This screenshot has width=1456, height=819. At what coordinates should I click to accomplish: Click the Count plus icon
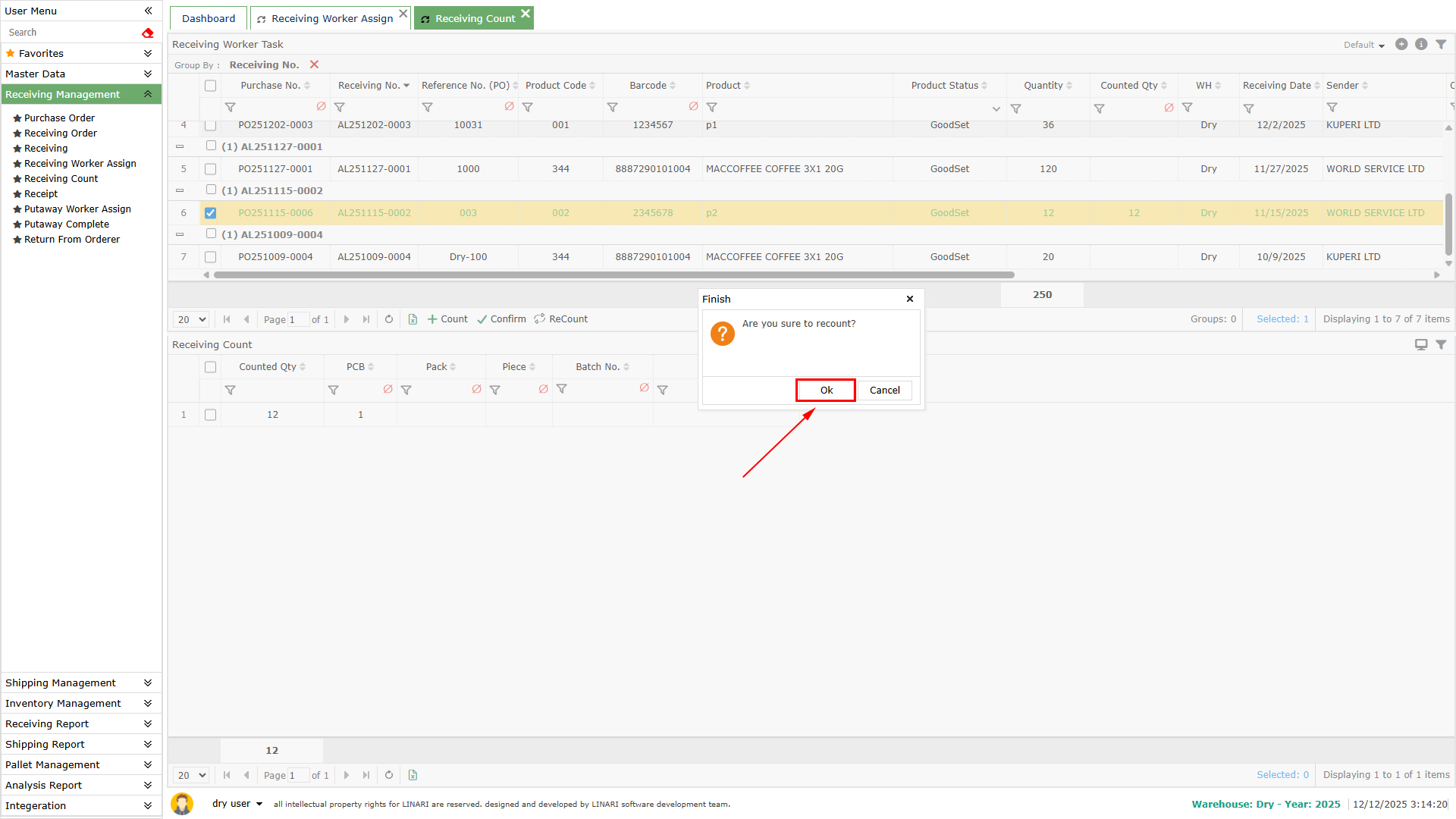(x=432, y=319)
